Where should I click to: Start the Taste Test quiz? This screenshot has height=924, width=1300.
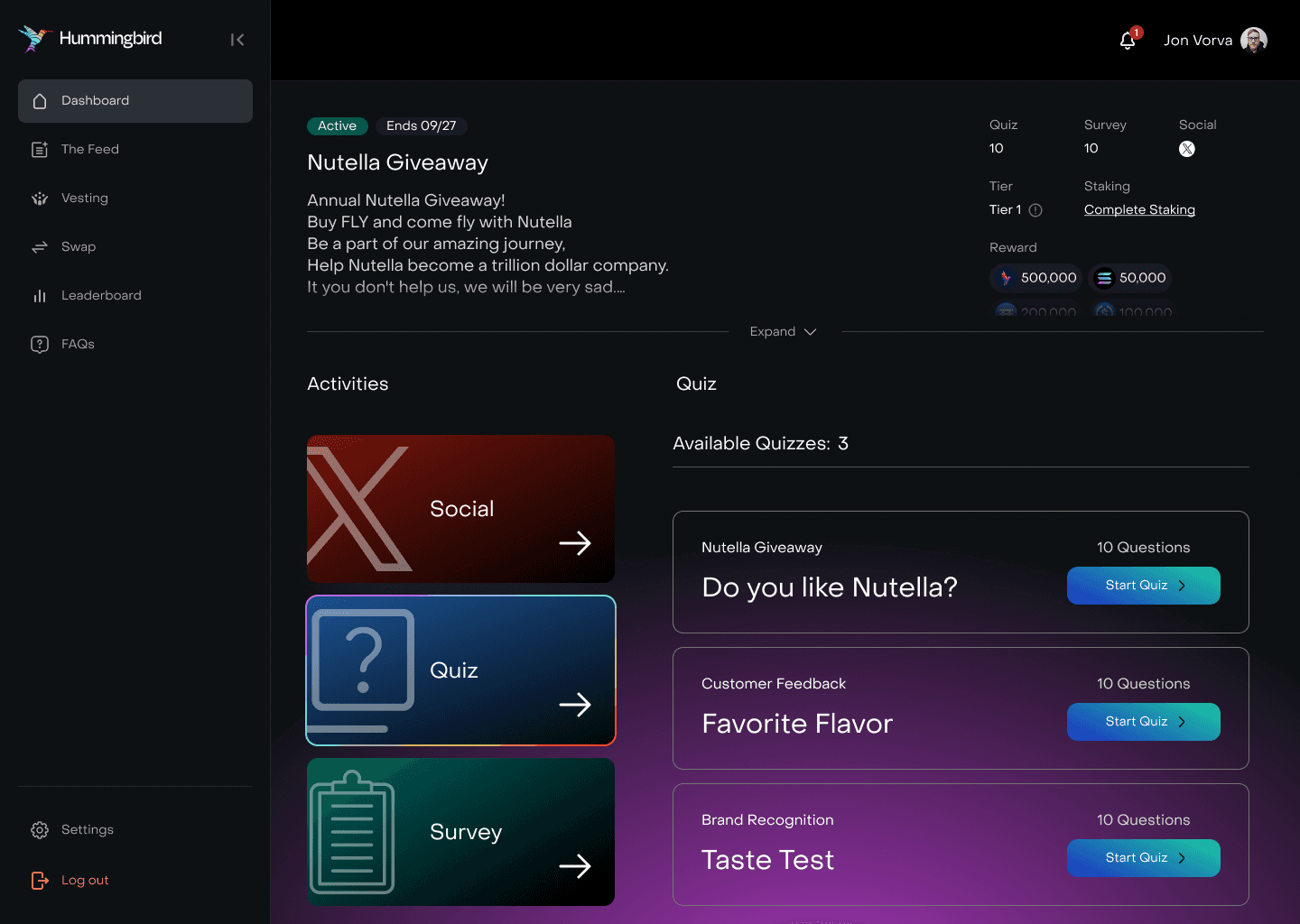[1144, 858]
